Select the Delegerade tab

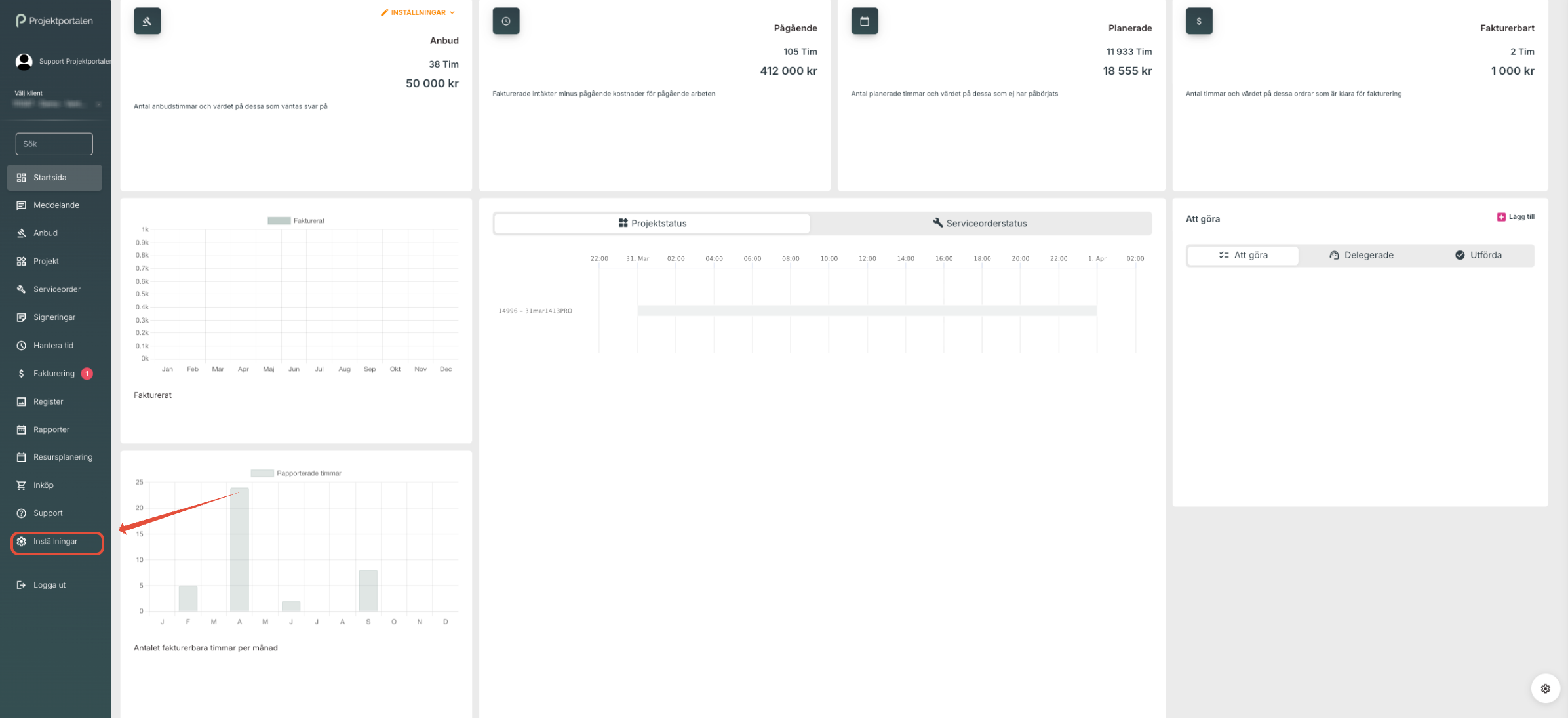point(1361,255)
